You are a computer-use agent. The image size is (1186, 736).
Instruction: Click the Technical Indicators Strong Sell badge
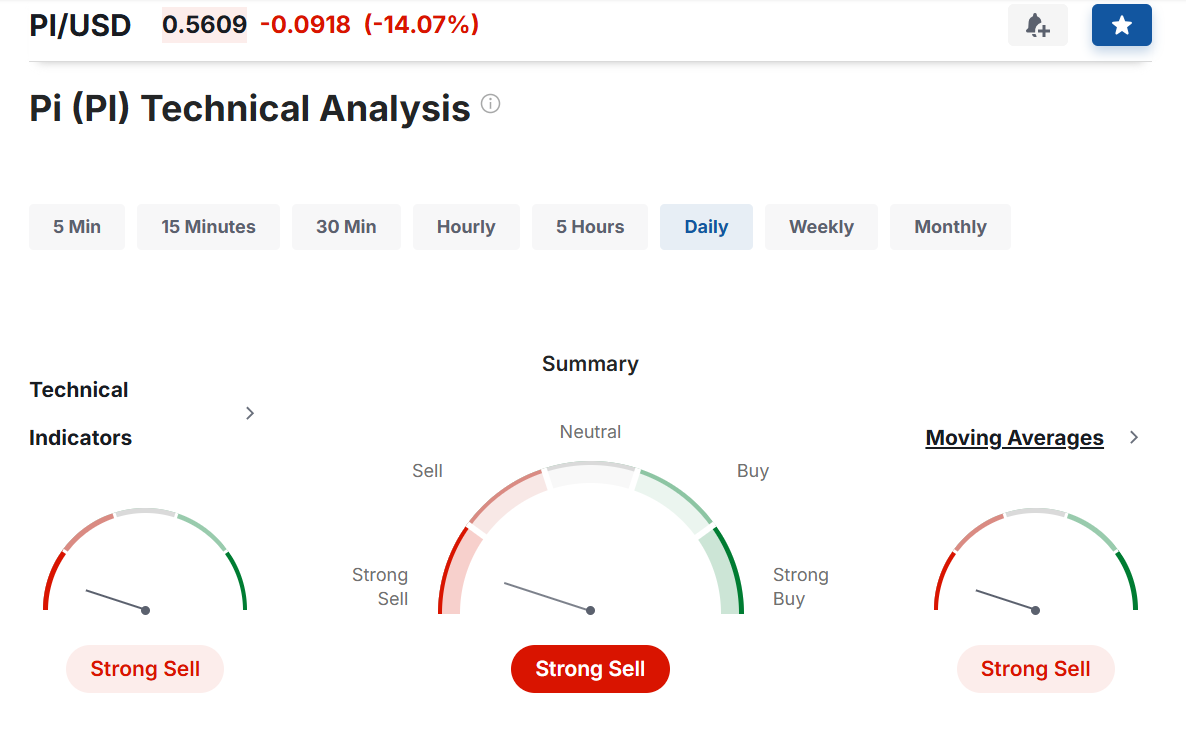point(145,669)
